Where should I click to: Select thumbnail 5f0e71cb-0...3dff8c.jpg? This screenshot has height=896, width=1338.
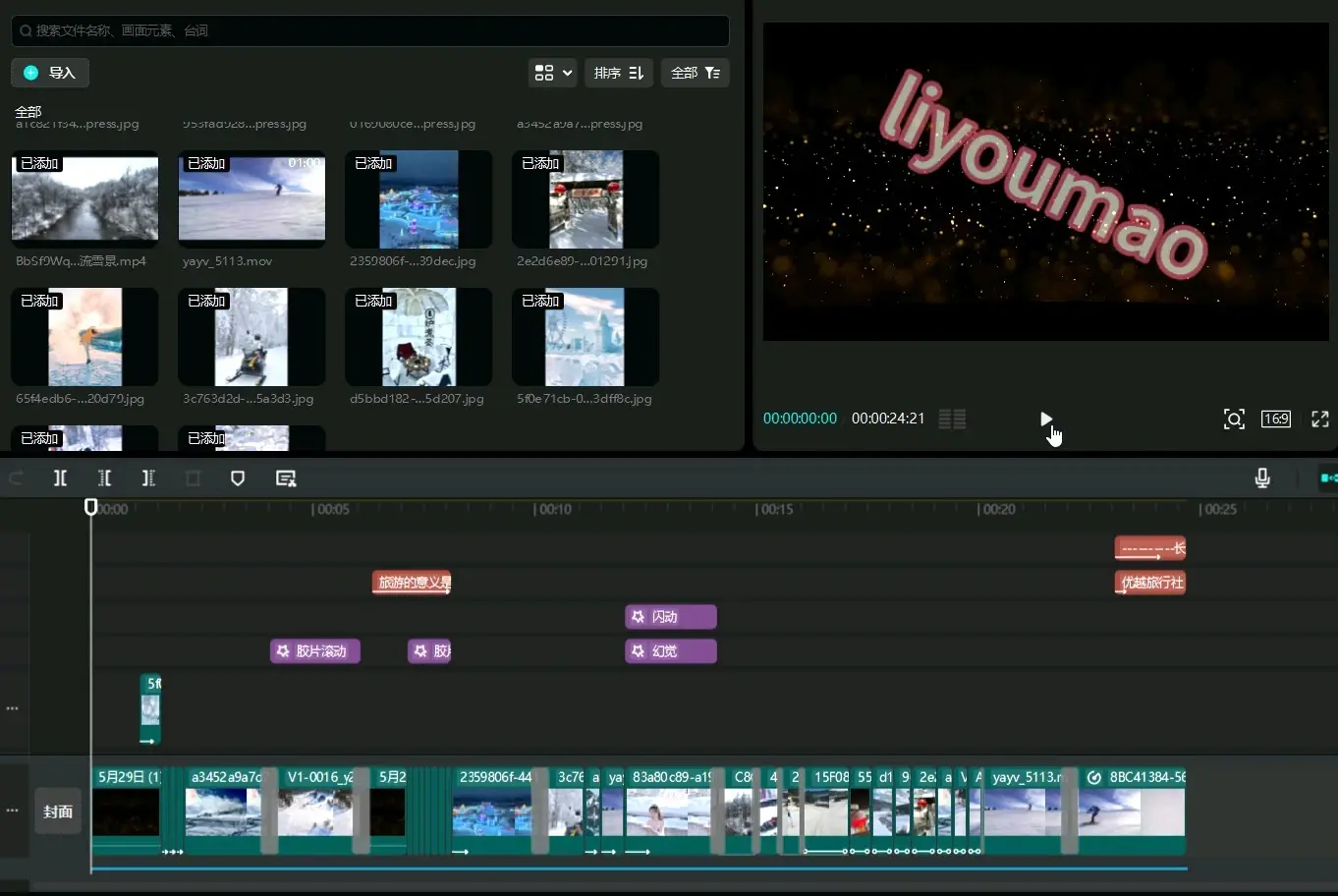pos(585,337)
